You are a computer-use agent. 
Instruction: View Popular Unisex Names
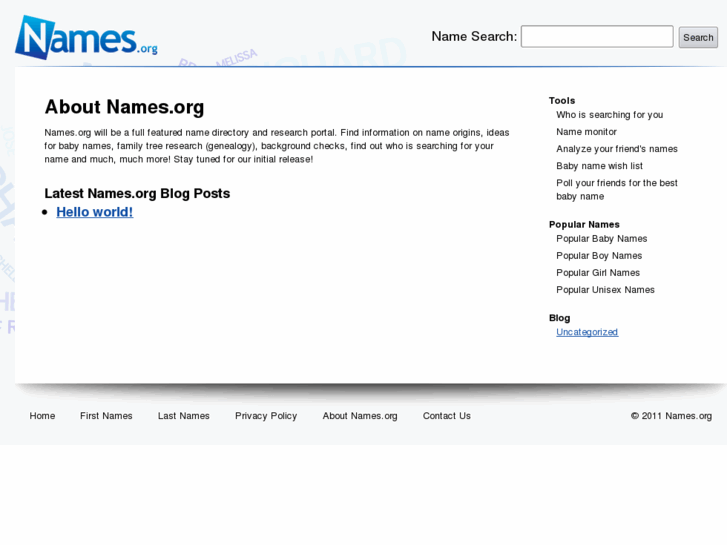[606, 290]
